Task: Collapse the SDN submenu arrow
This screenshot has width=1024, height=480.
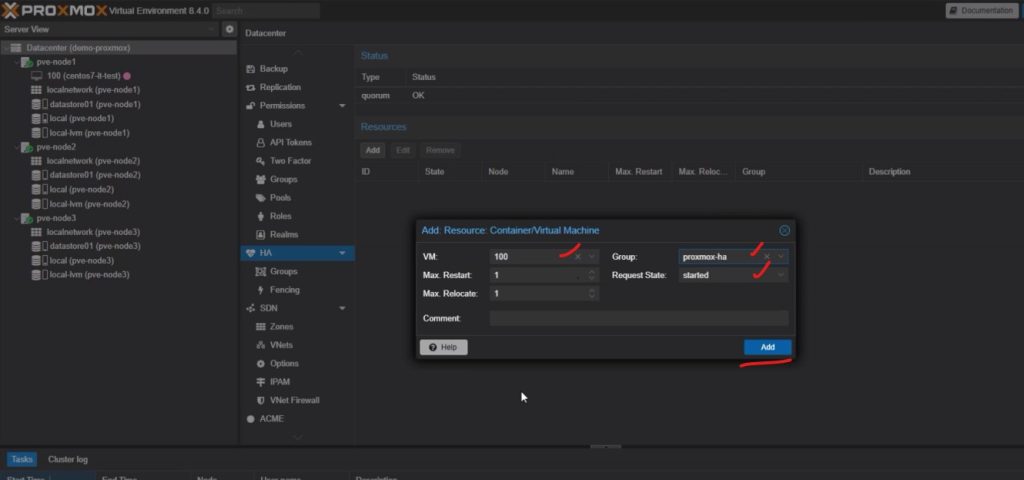Action: click(342, 308)
